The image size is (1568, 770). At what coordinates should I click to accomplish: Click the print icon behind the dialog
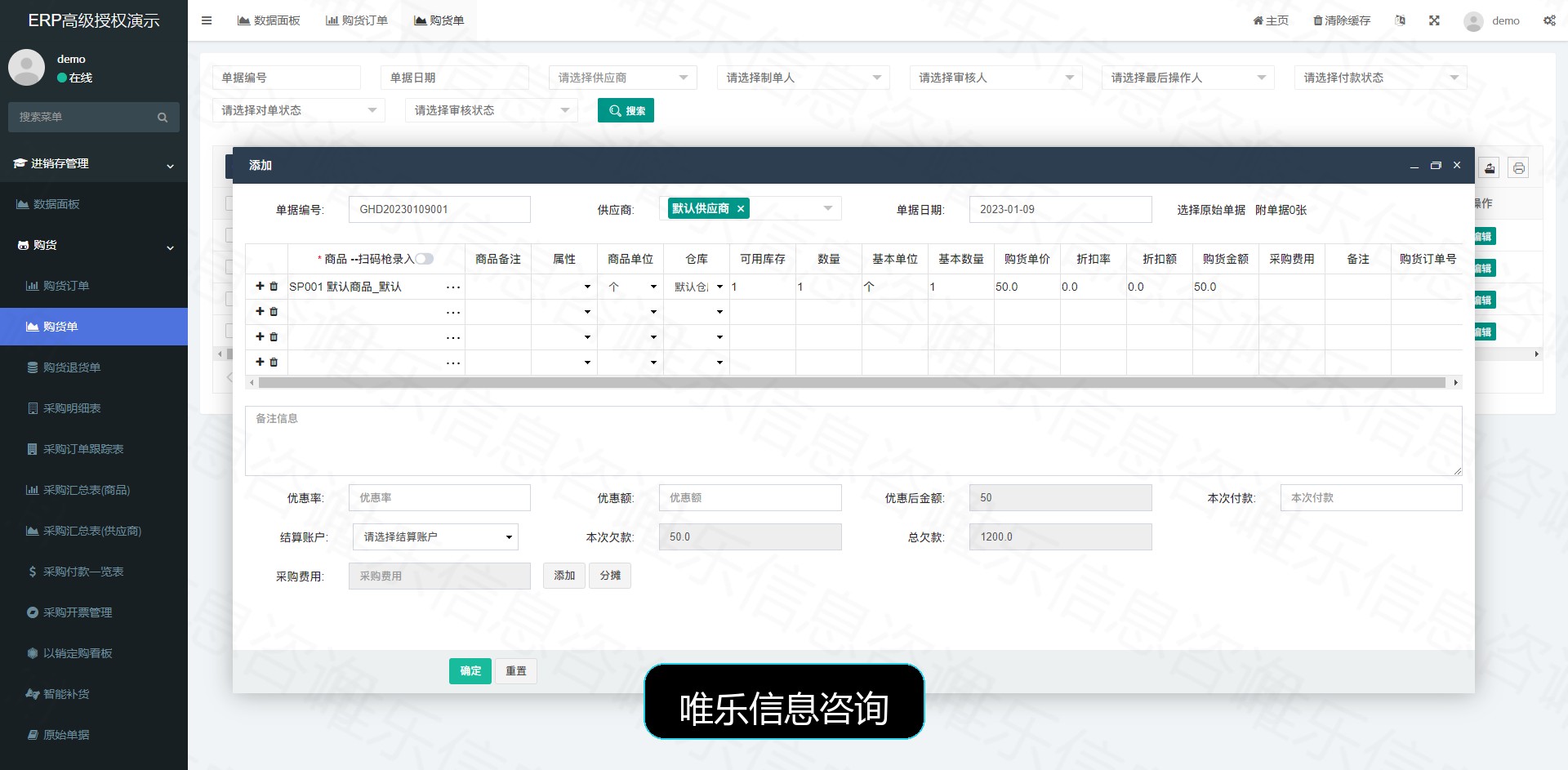click(x=1518, y=168)
